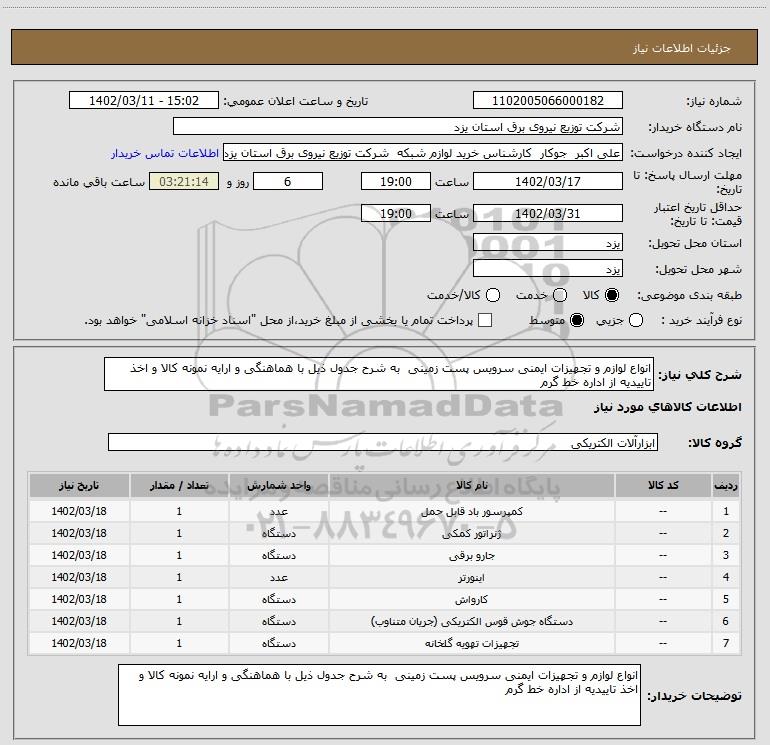Click the response deadline date 1402/03/17

tap(548, 182)
